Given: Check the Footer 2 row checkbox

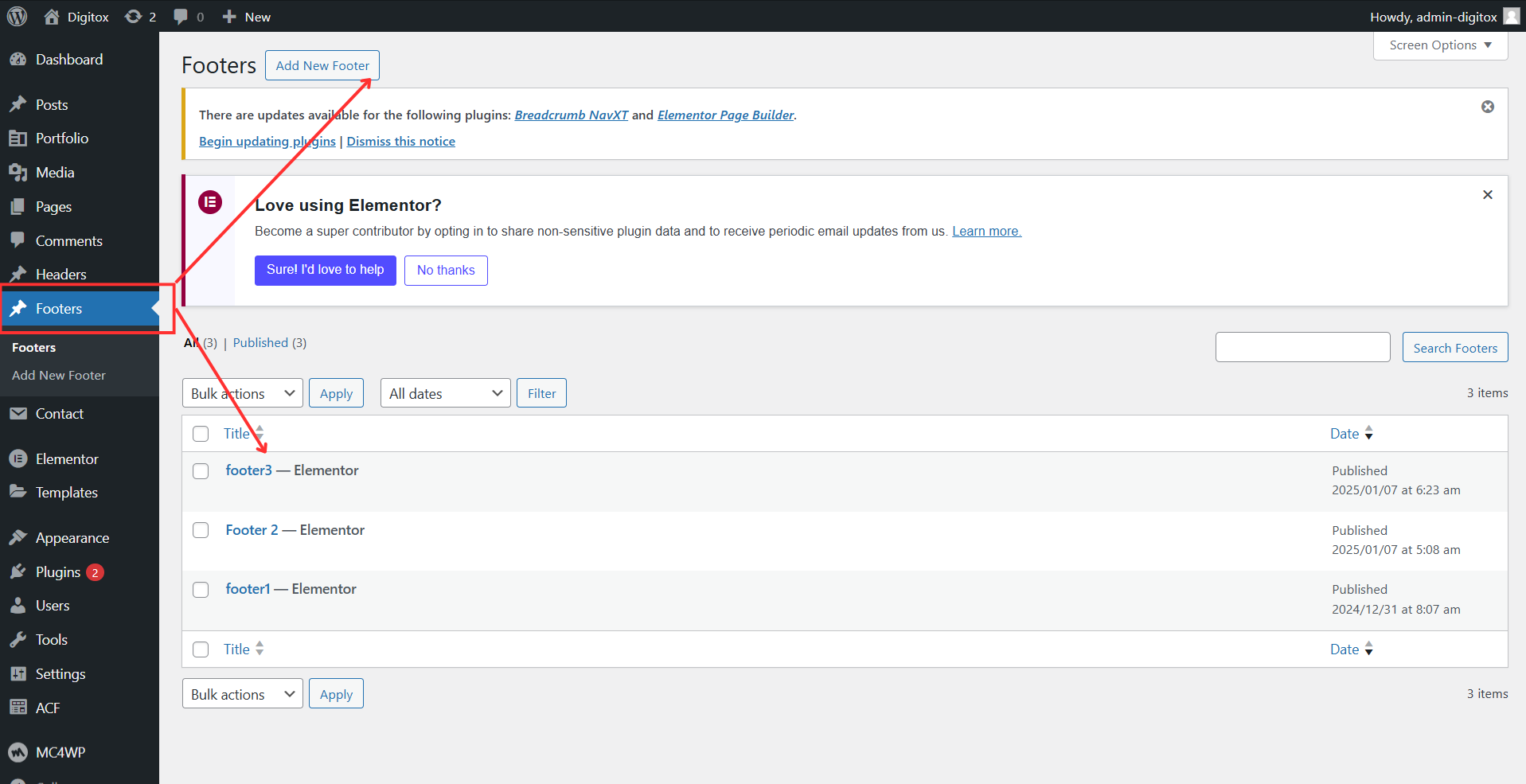Looking at the screenshot, I should point(201,530).
